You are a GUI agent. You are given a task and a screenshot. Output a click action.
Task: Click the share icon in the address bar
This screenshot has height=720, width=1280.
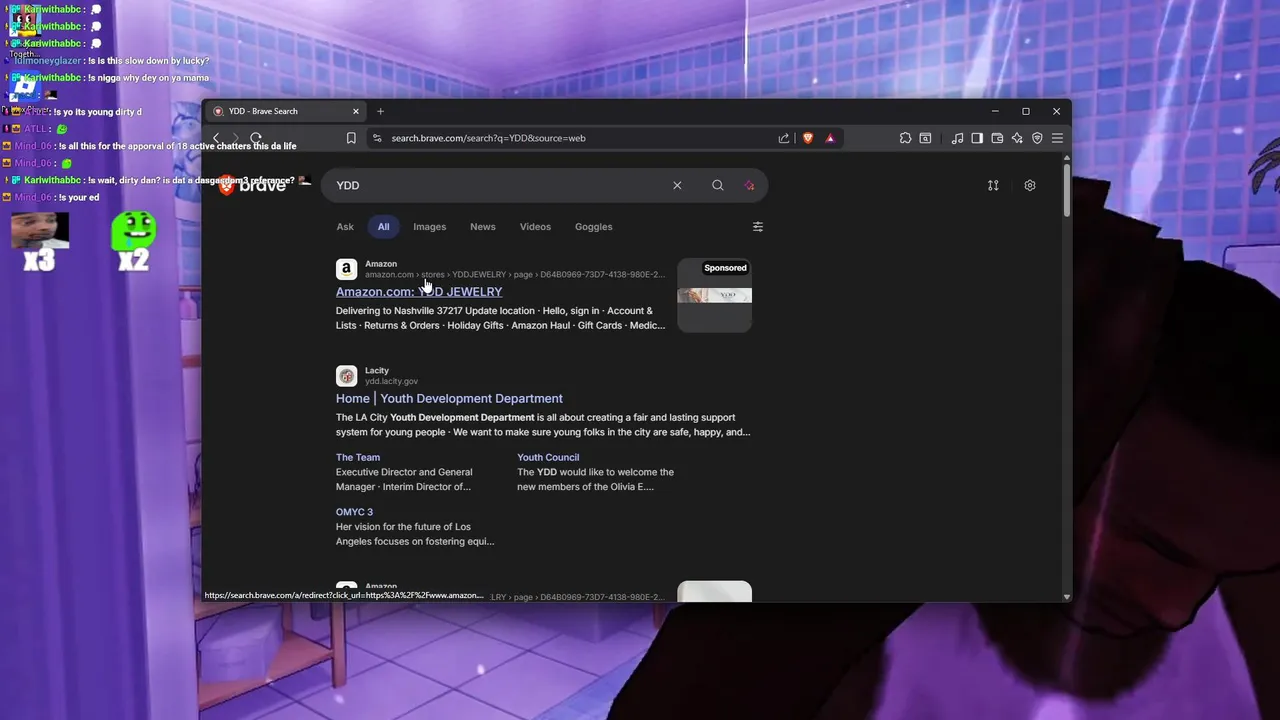point(784,138)
